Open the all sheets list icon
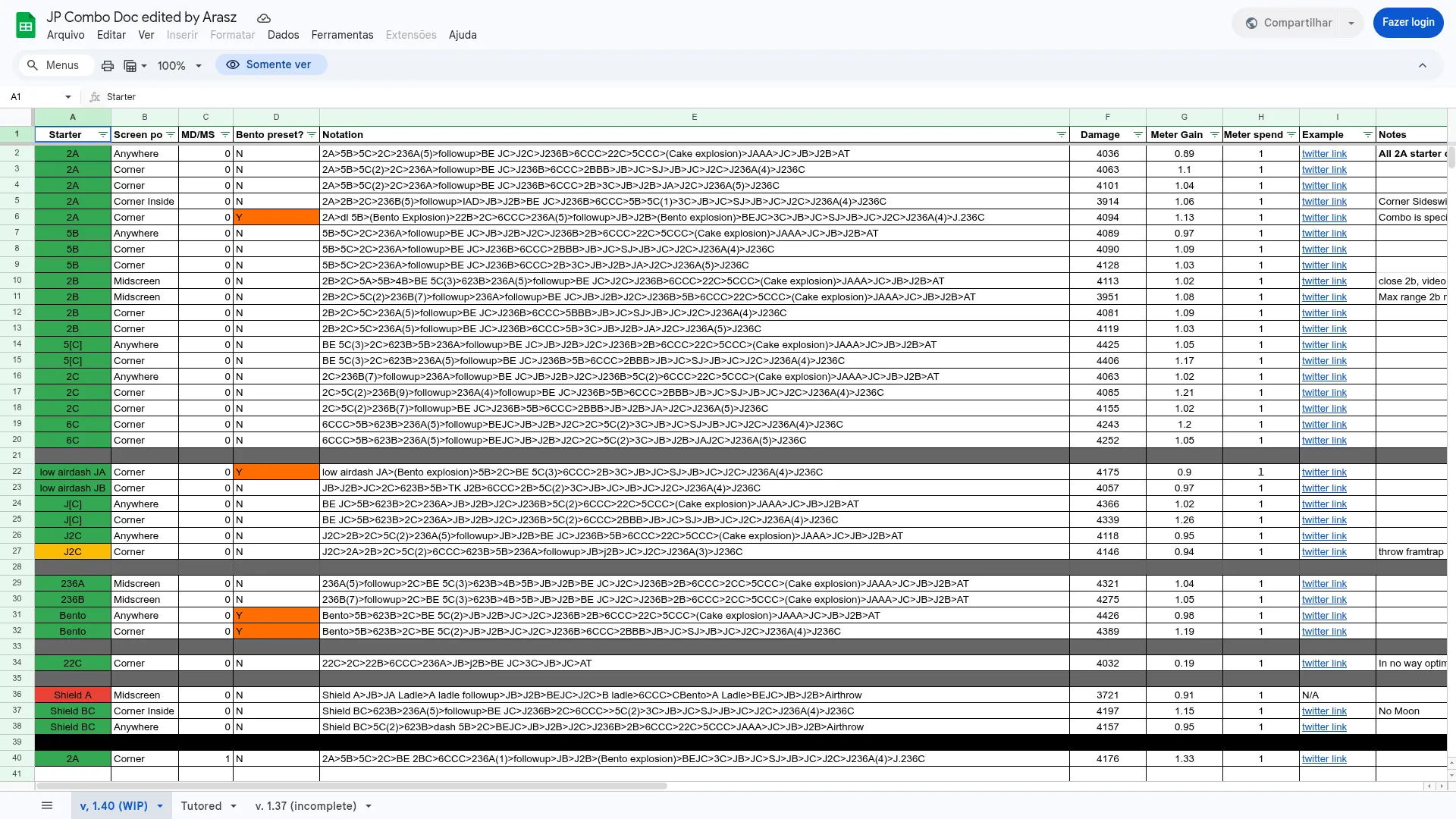 (x=47, y=805)
